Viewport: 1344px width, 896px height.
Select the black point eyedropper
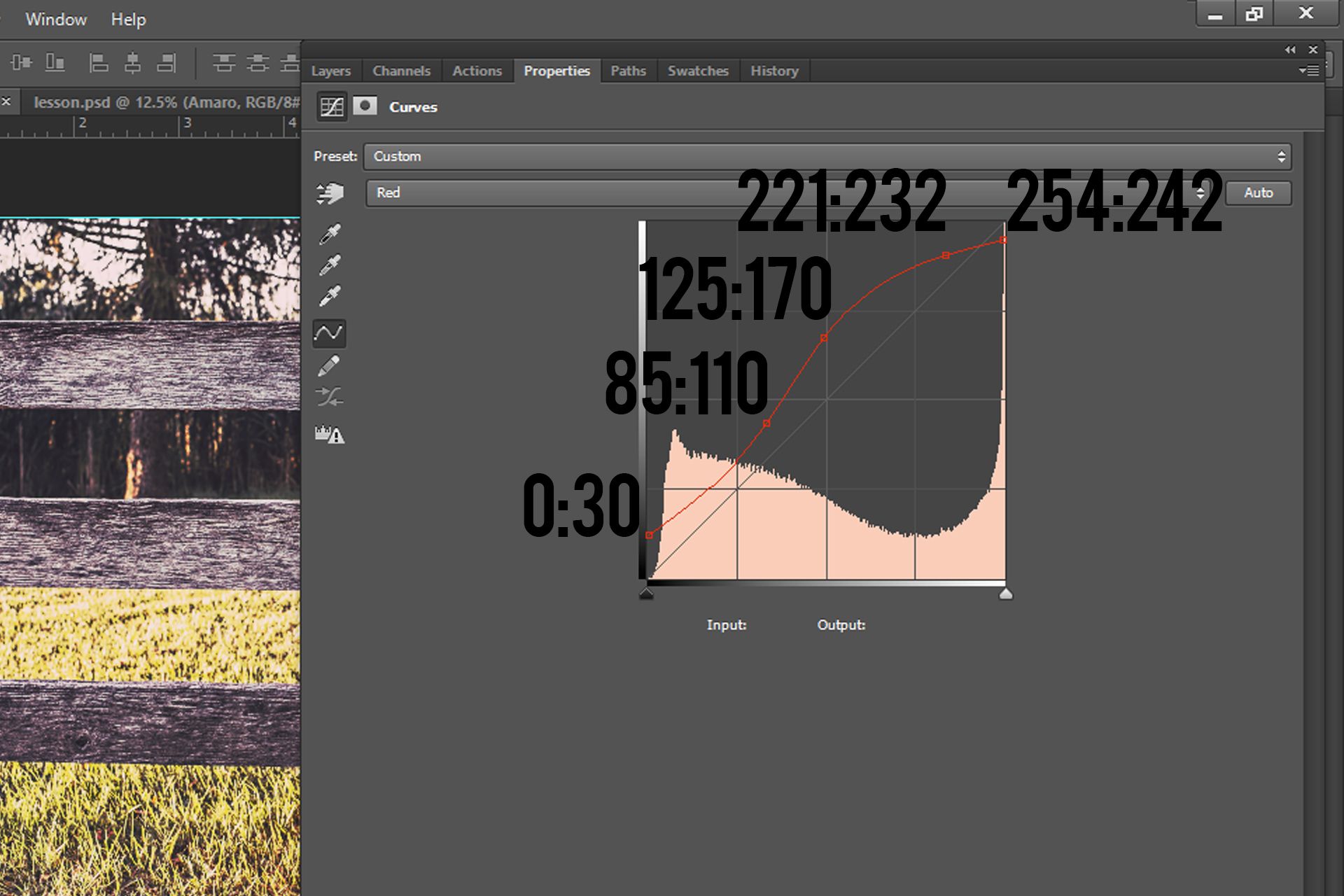329,232
